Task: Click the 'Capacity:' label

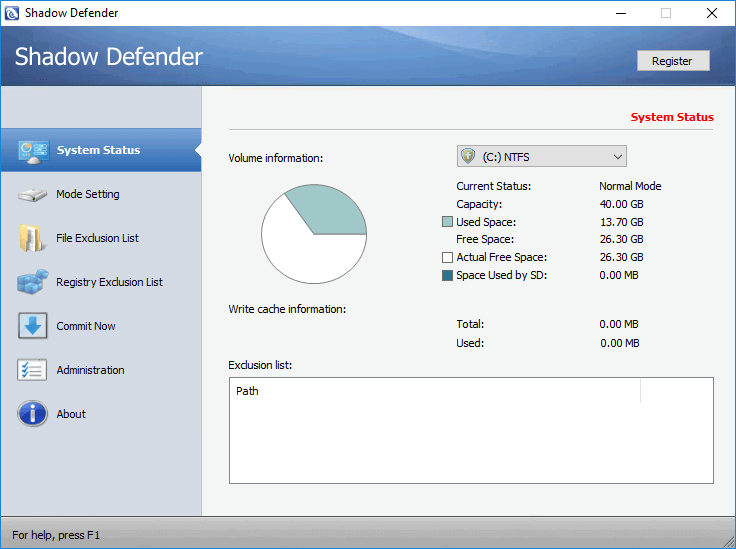Action: (479, 205)
